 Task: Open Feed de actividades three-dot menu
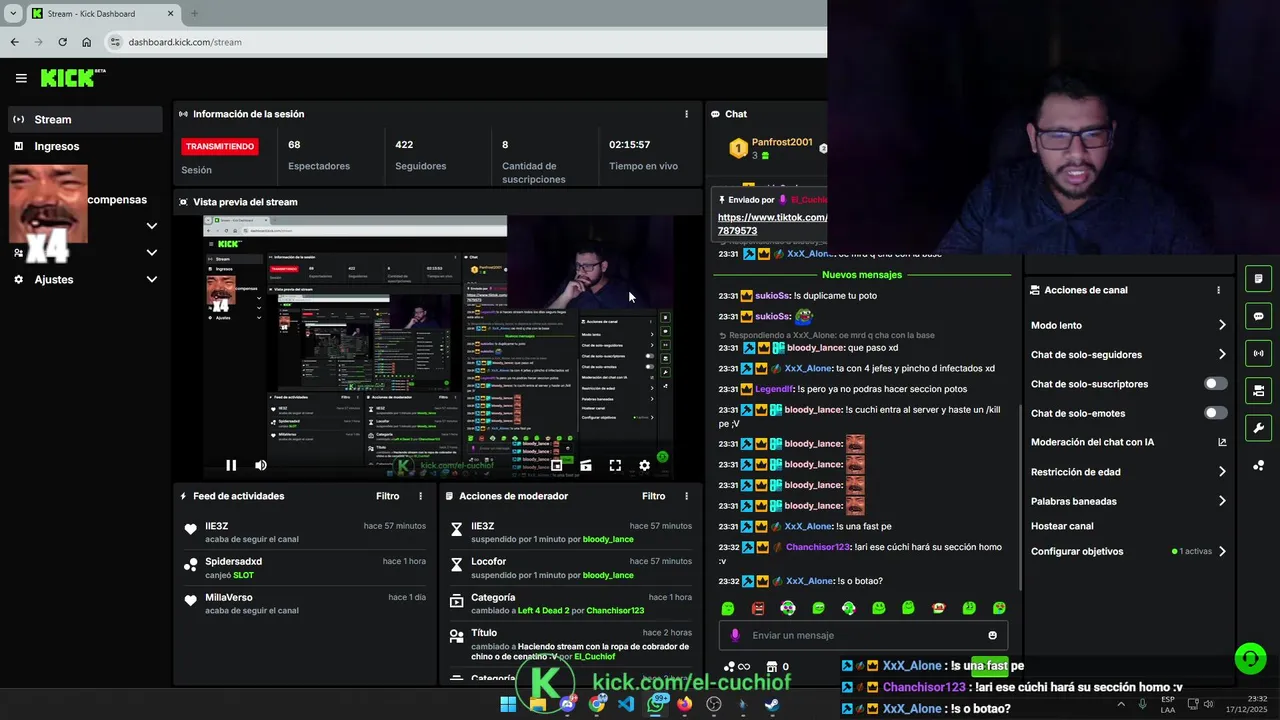coord(420,496)
